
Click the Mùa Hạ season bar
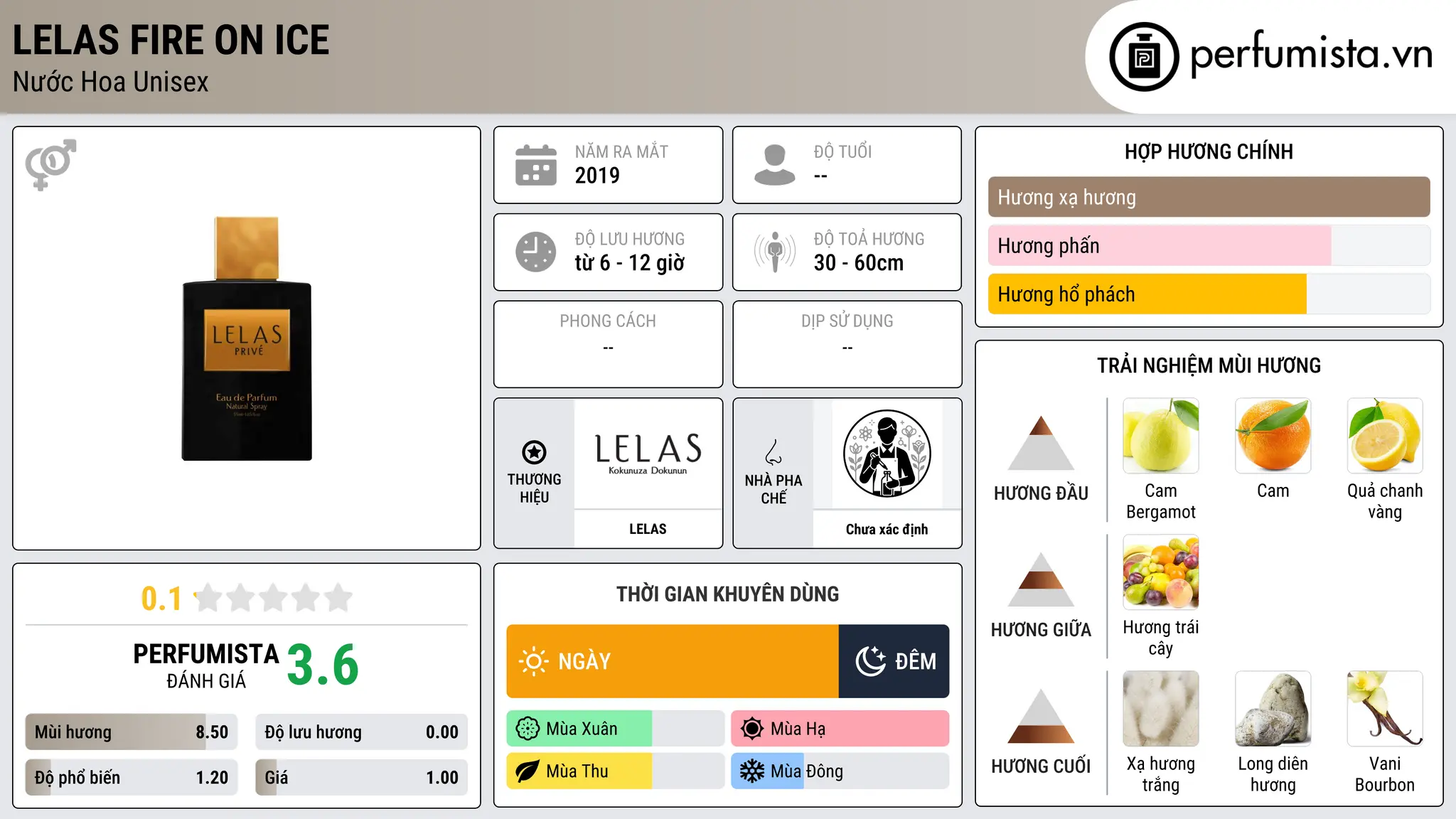pyautogui.click(x=840, y=729)
